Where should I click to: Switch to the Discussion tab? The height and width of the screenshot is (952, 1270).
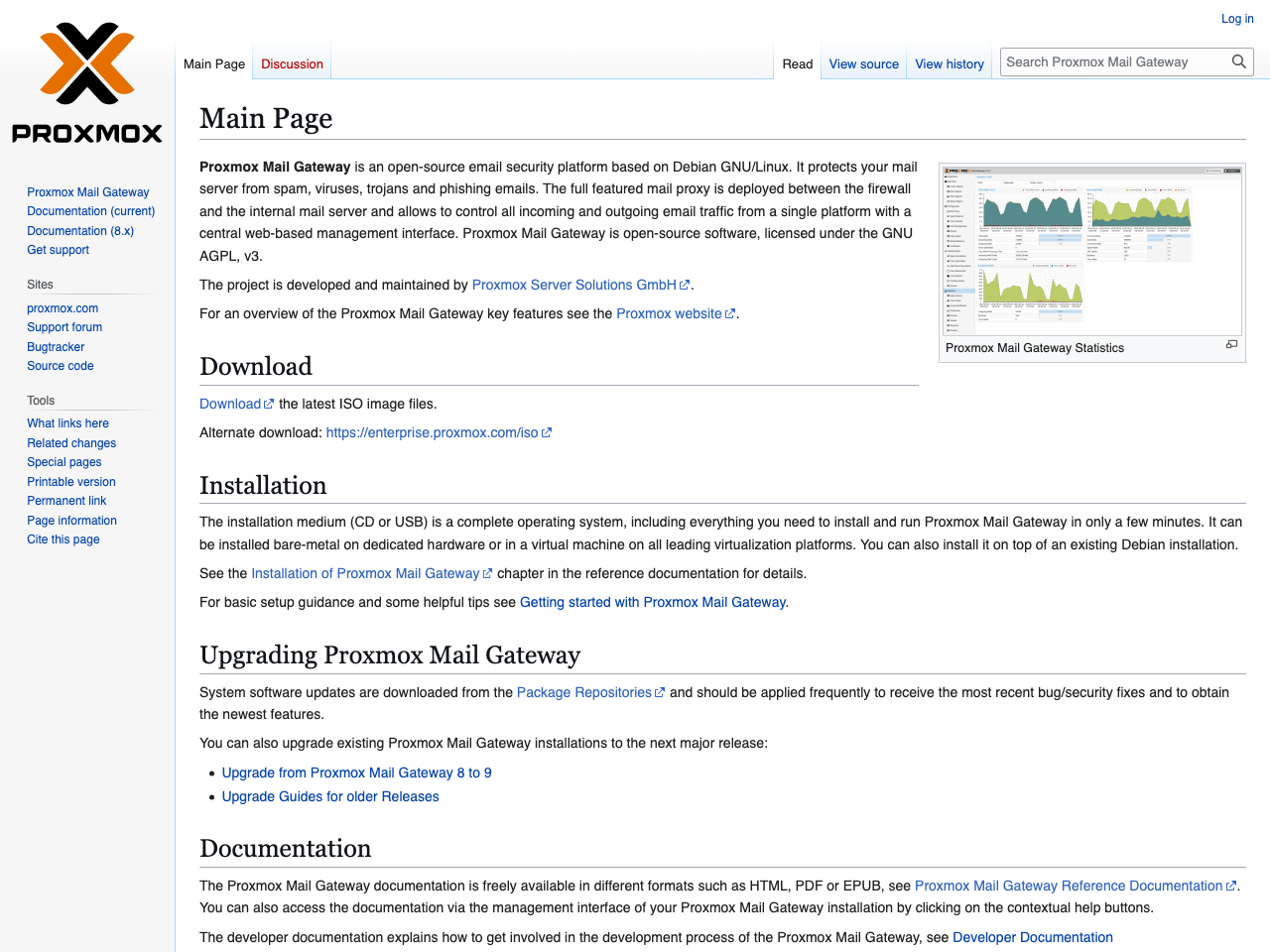[292, 64]
